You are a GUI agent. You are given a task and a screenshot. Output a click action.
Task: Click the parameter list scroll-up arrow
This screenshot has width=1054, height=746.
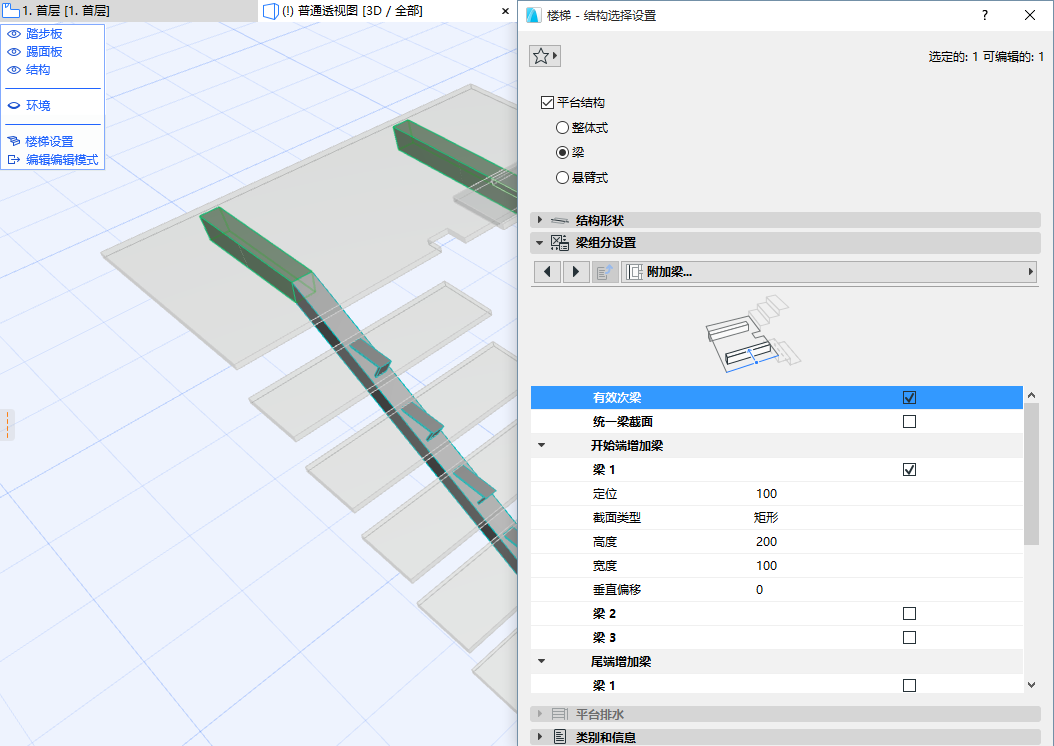pos(1031,395)
